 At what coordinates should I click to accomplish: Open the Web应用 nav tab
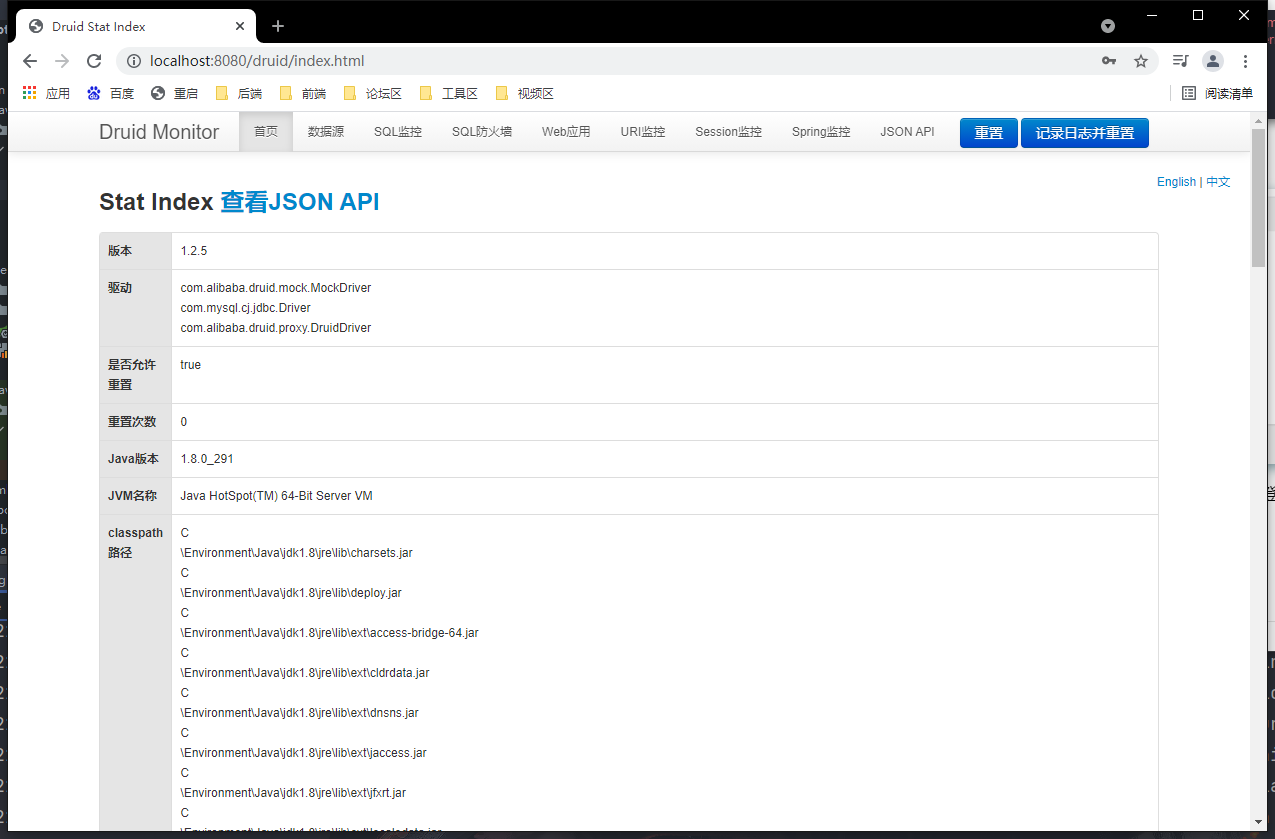(x=566, y=132)
